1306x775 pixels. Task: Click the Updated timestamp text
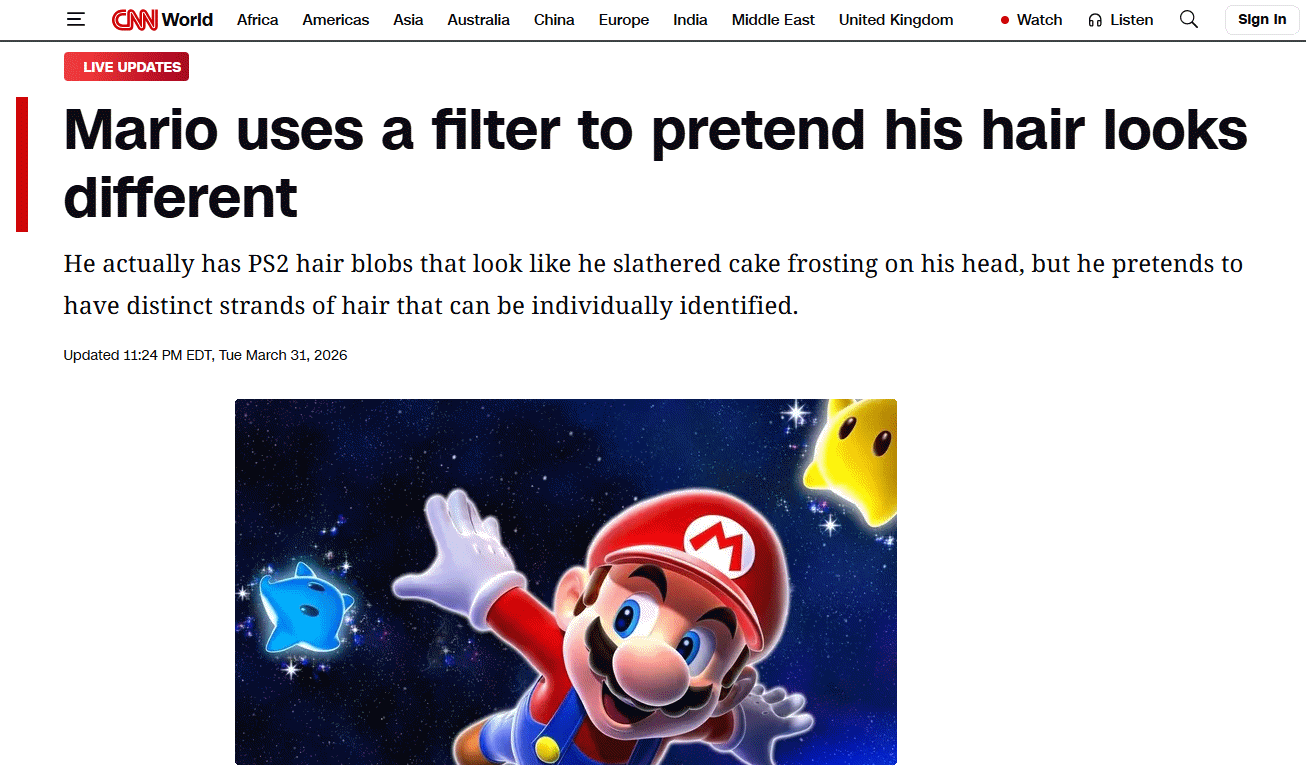click(205, 355)
